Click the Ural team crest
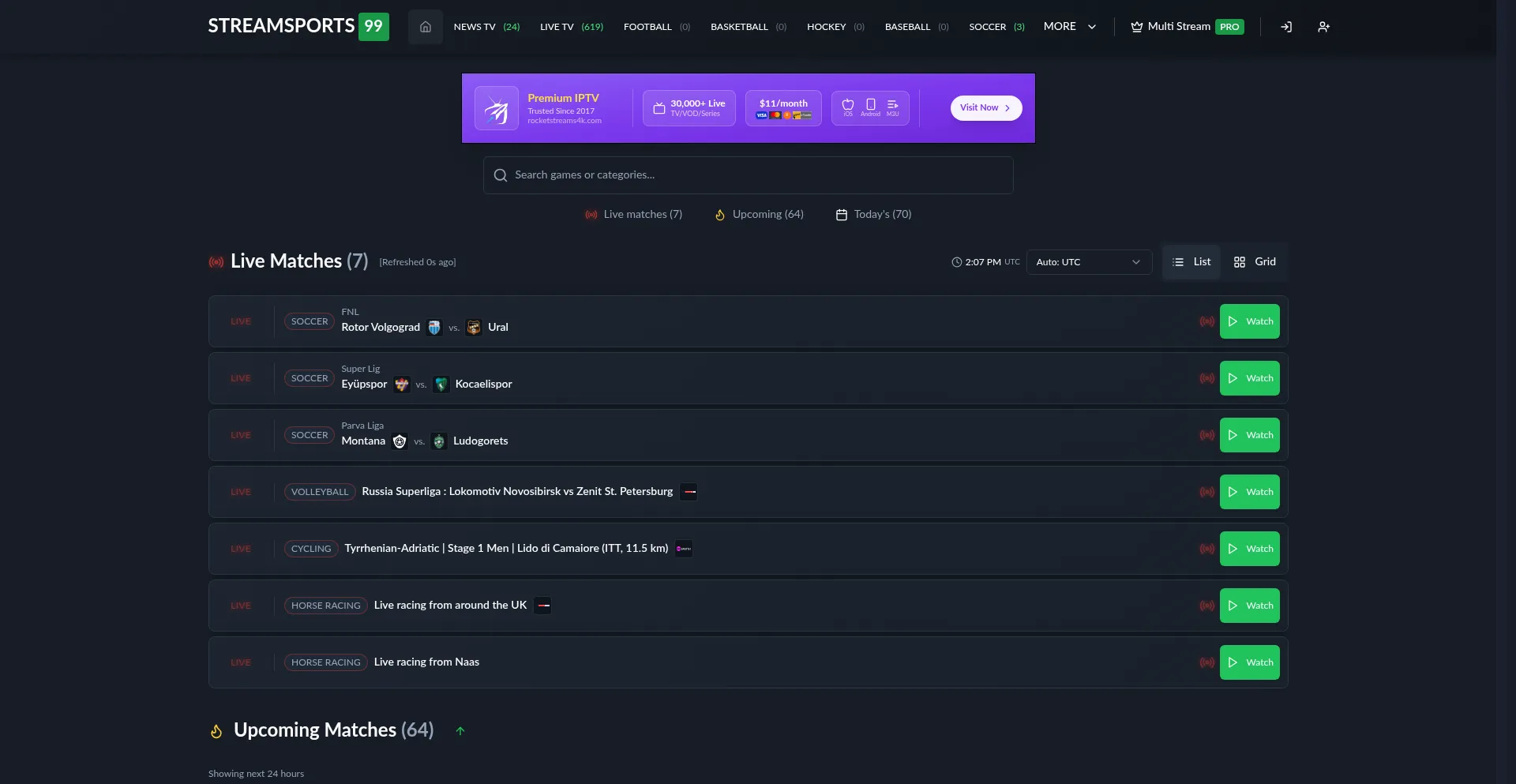 (474, 328)
